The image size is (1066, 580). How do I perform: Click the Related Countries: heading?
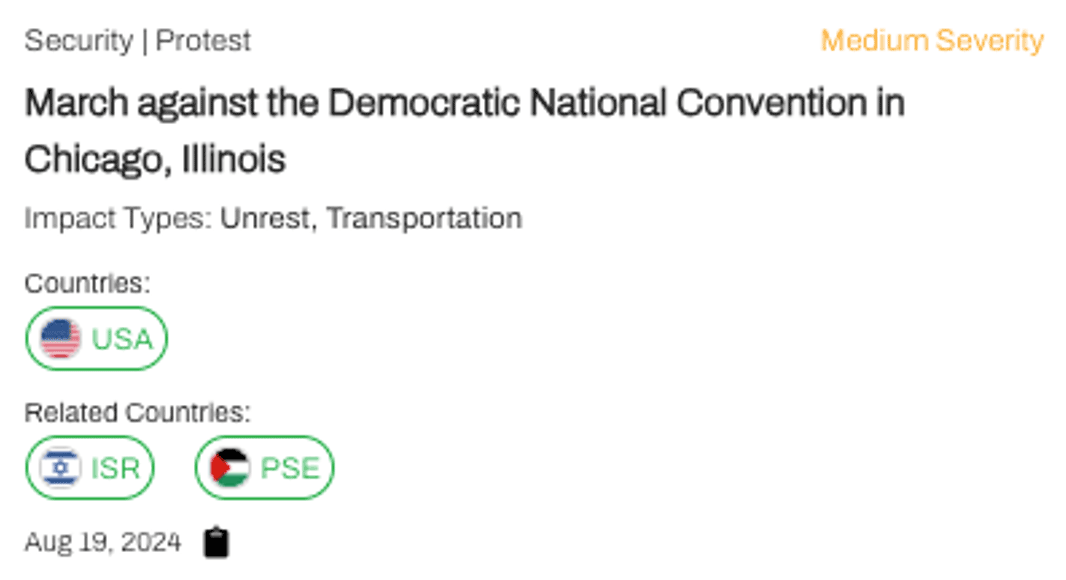pos(137,412)
